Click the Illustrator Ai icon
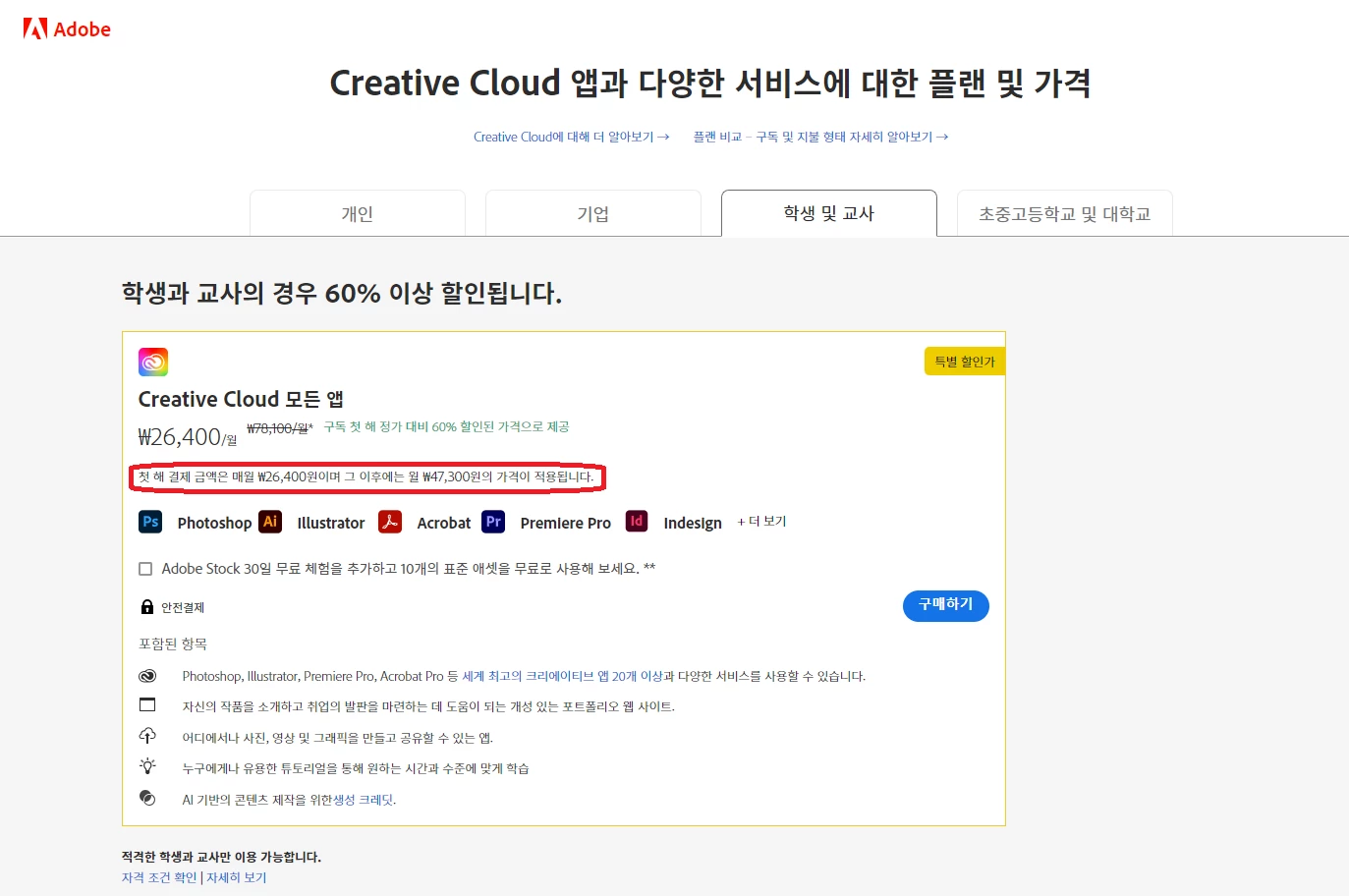Image resolution: width=1349 pixels, height=896 pixels. click(x=270, y=522)
